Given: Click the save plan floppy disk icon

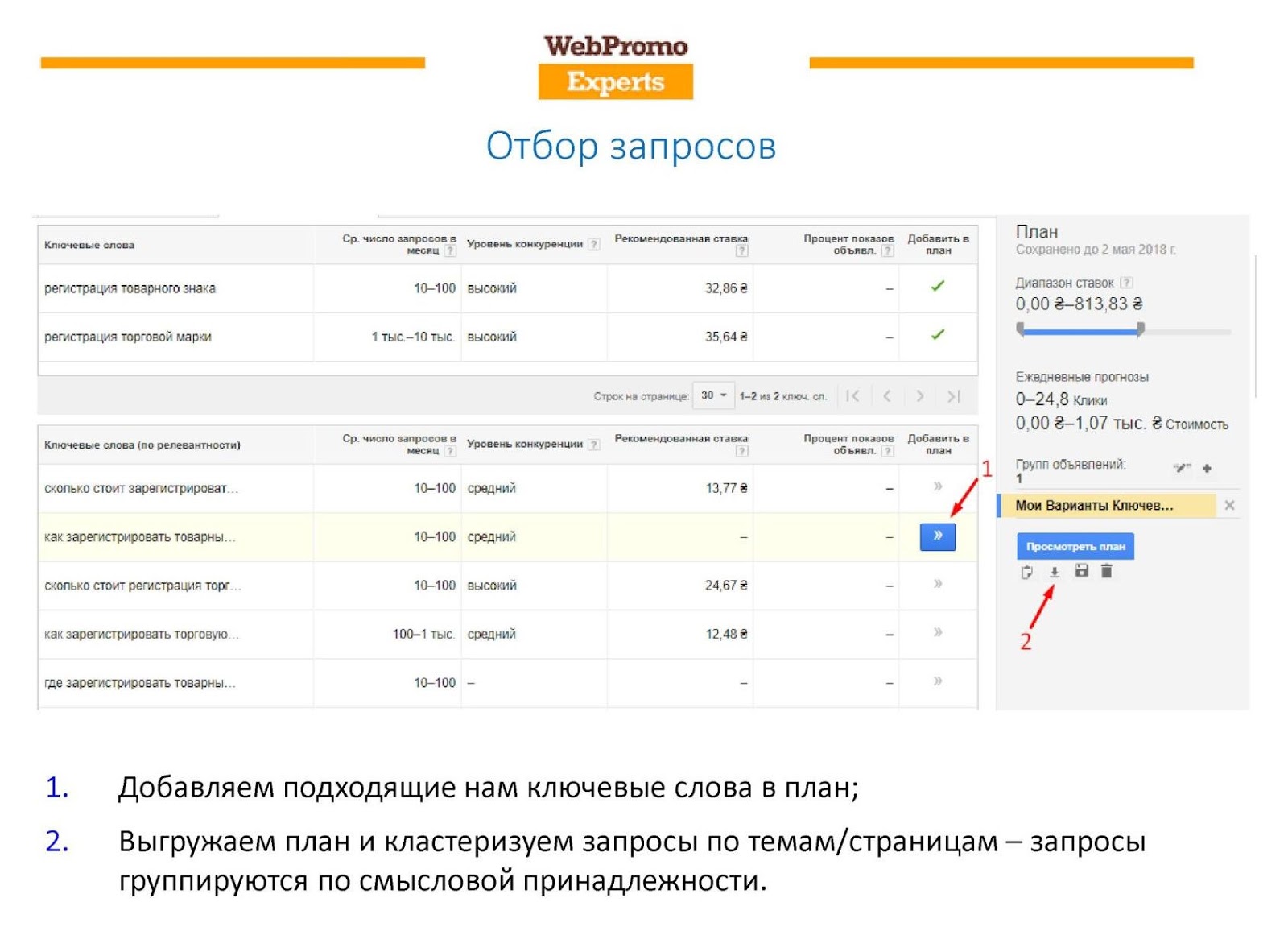Looking at the screenshot, I should [1081, 571].
